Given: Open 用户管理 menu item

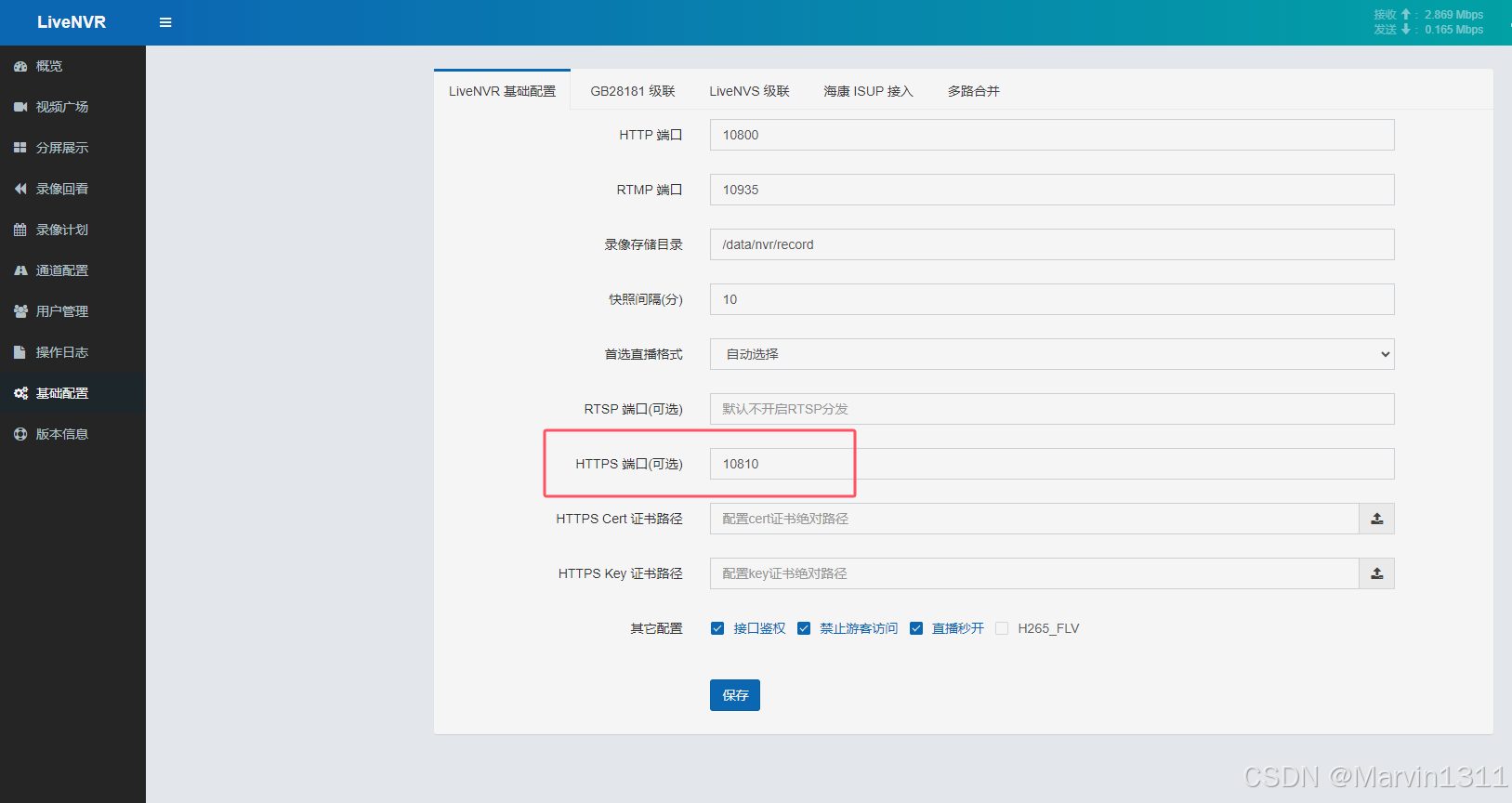Looking at the screenshot, I should [72, 311].
